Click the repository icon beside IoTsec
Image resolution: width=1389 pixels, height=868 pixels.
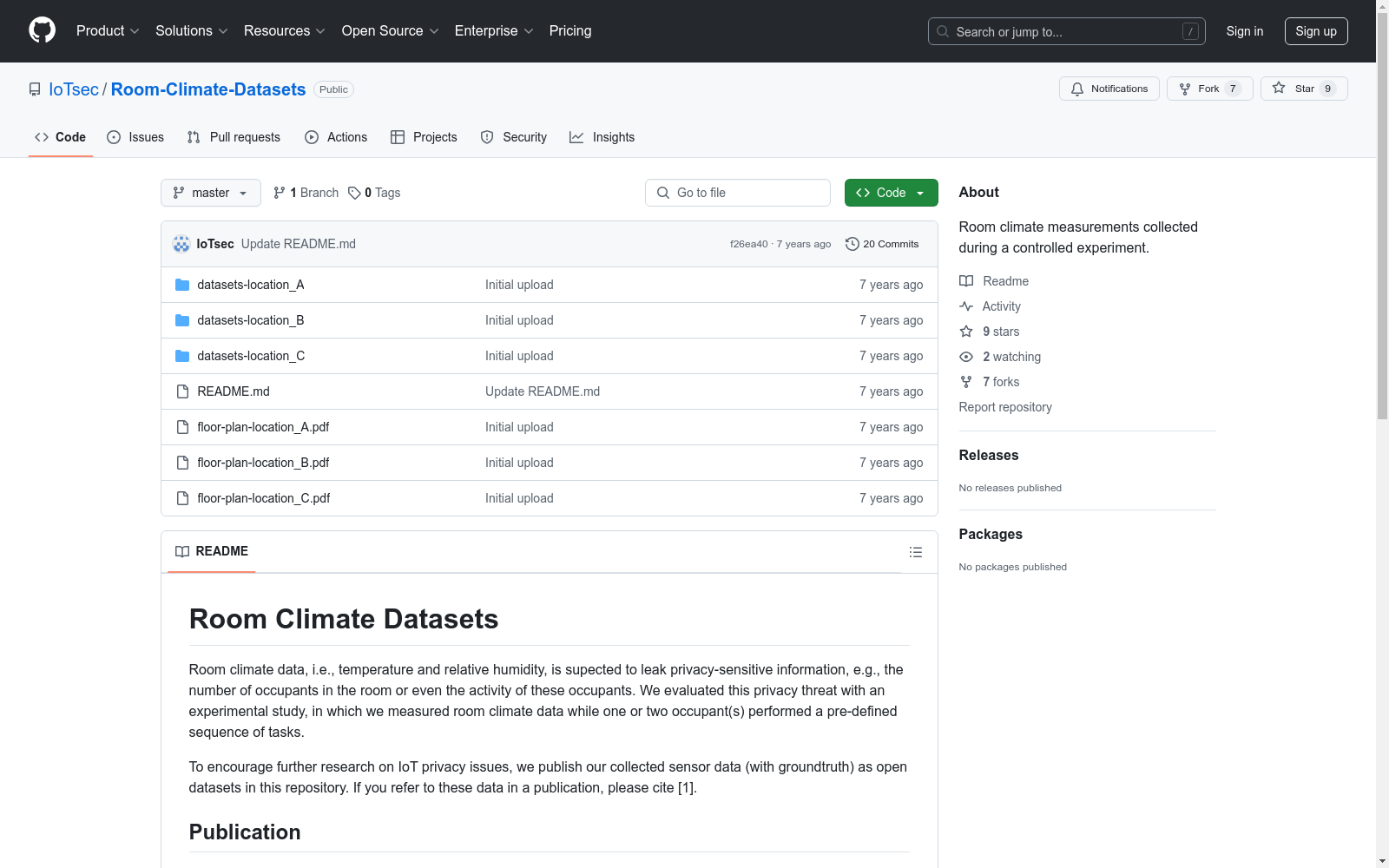pyautogui.click(x=35, y=89)
